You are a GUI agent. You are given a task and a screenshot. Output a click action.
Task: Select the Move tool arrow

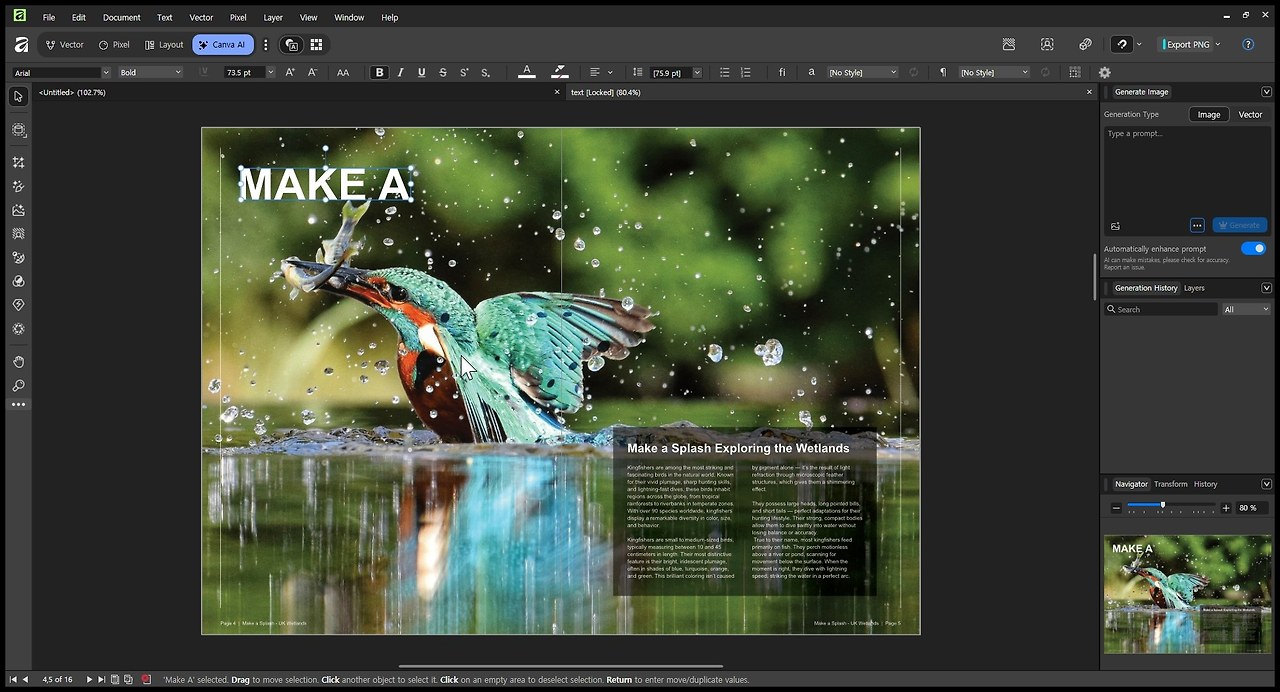[x=18, y=97]
